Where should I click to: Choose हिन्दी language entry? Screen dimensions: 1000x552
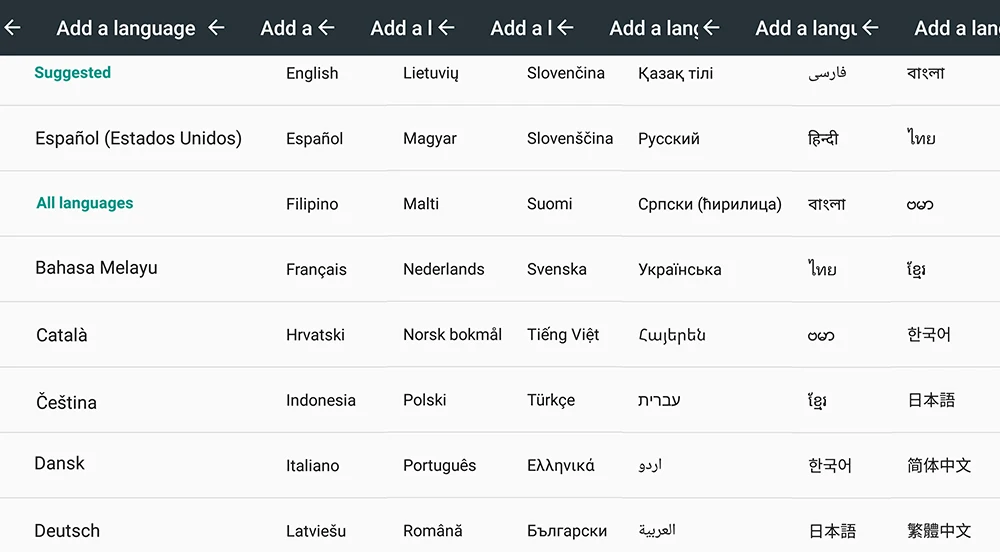pos(823,138)
